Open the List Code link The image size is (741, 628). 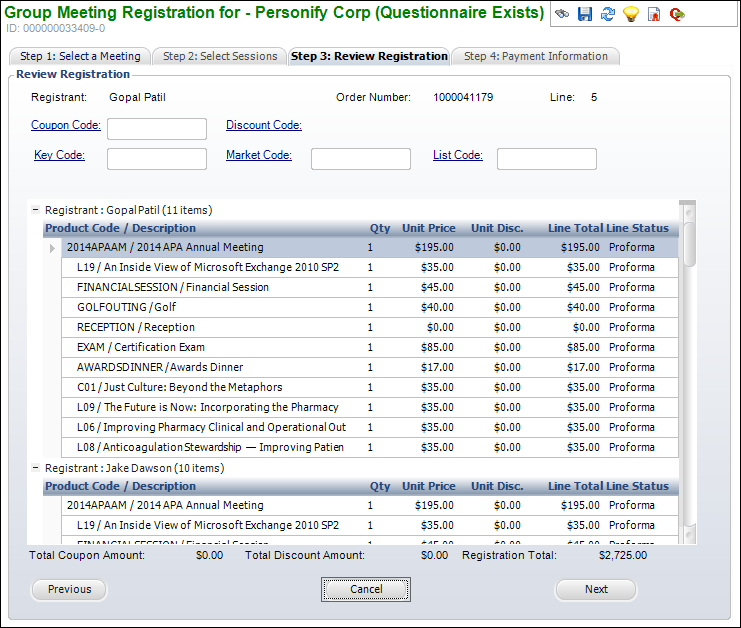tap(458, 155)
